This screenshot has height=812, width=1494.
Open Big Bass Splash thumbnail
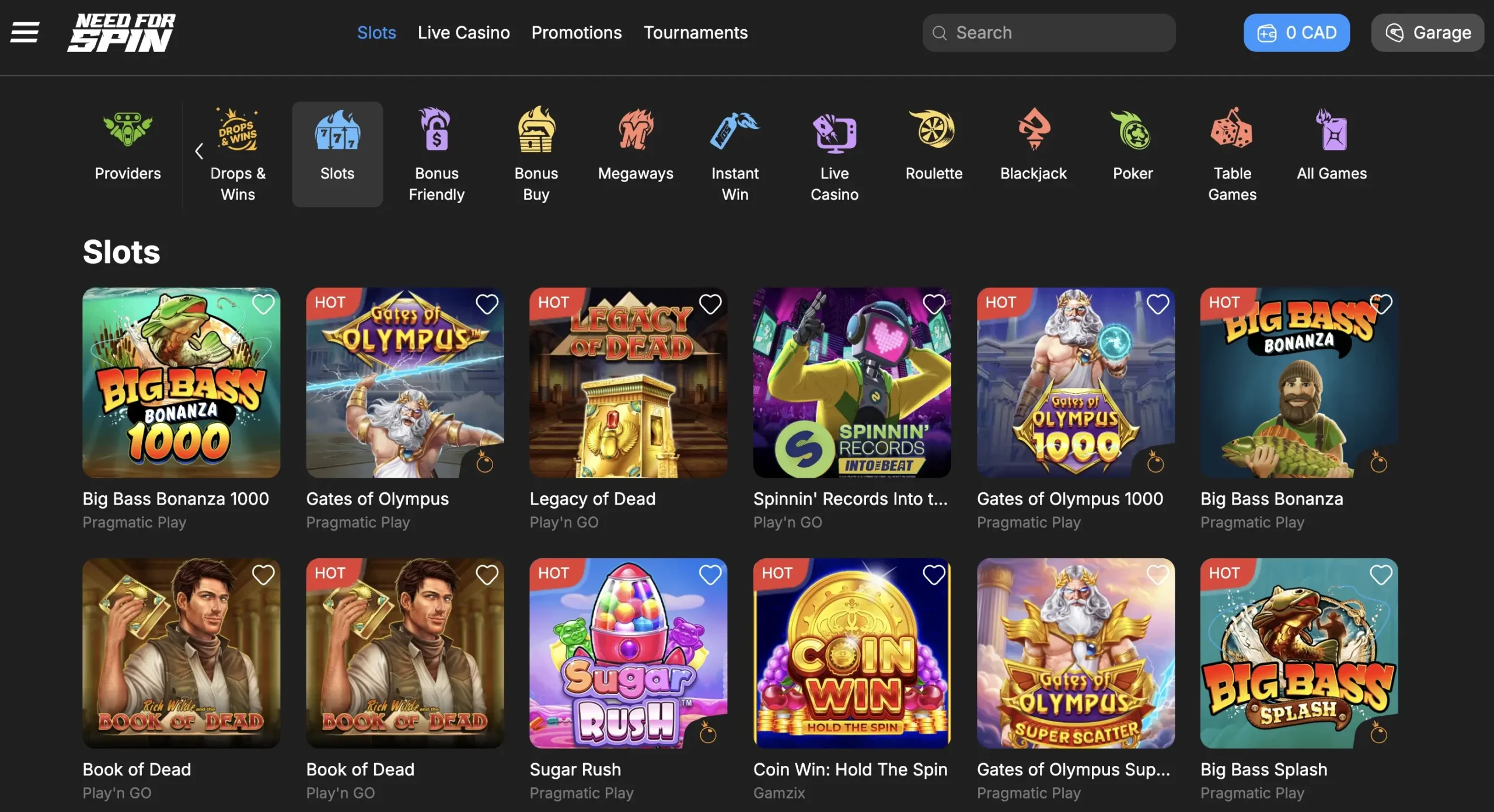1299,653
